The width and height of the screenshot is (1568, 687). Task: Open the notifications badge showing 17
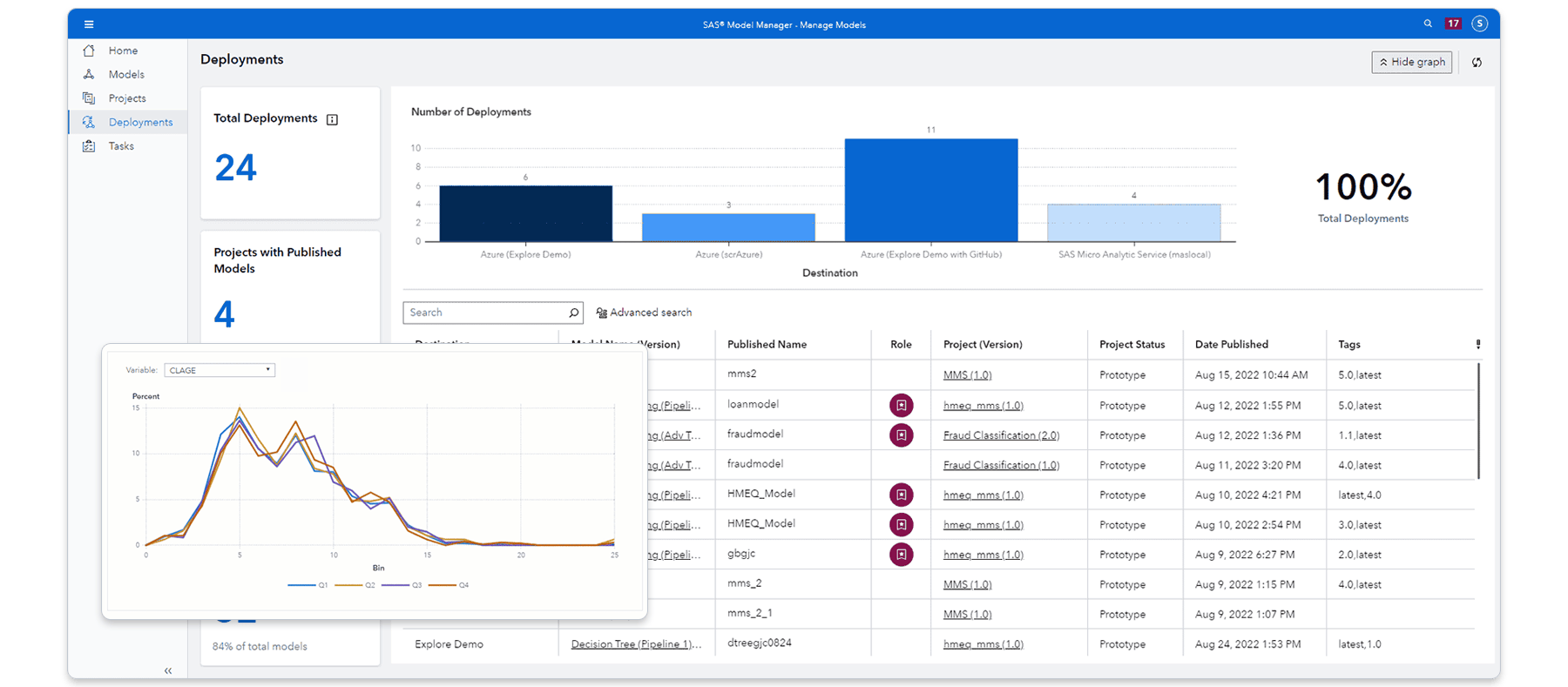1453,24
